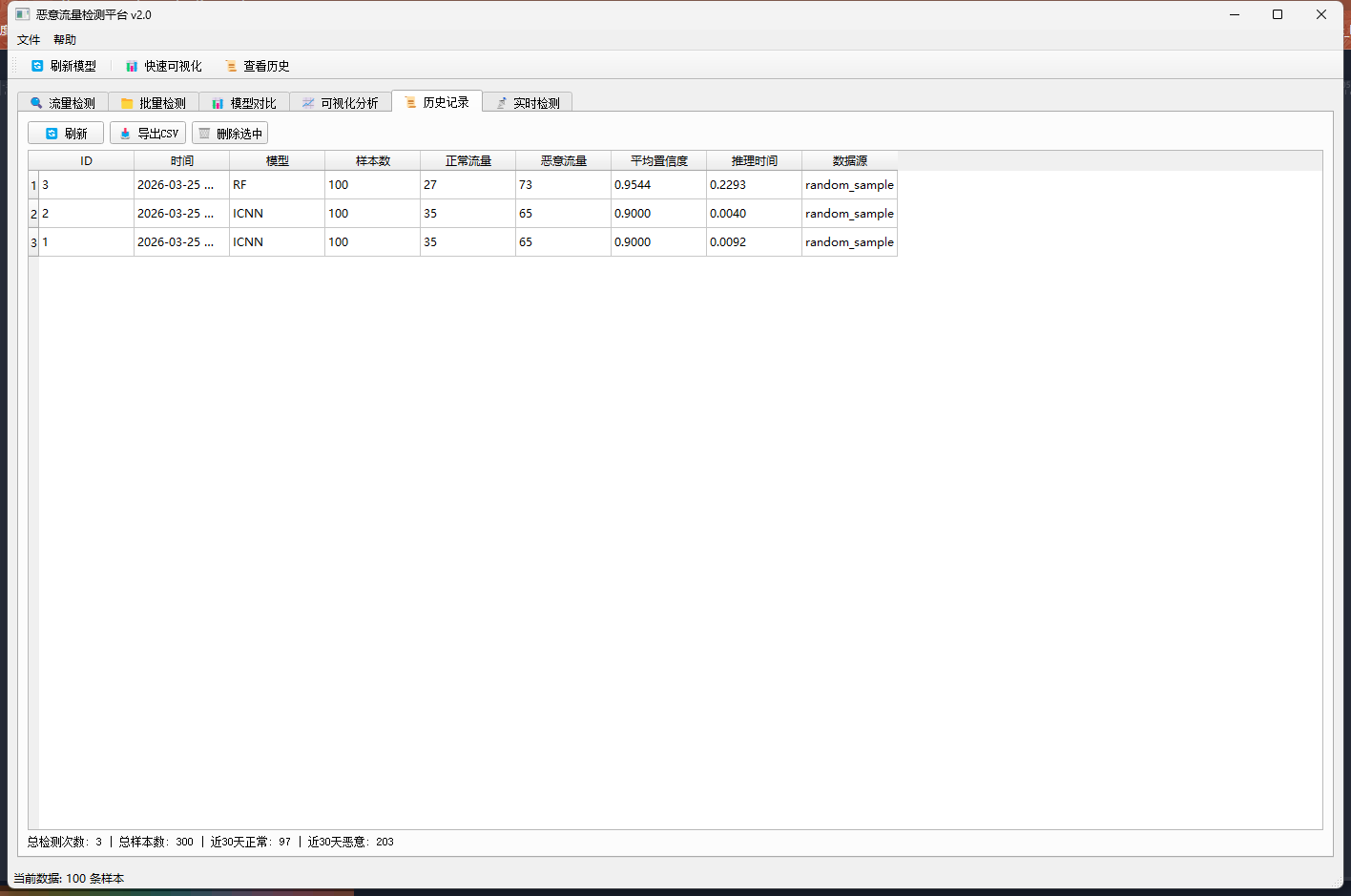This screenshot has height=896, width=1351.
Task: Open 快速可视化 from the toolbar
Action: click(164, 66)
